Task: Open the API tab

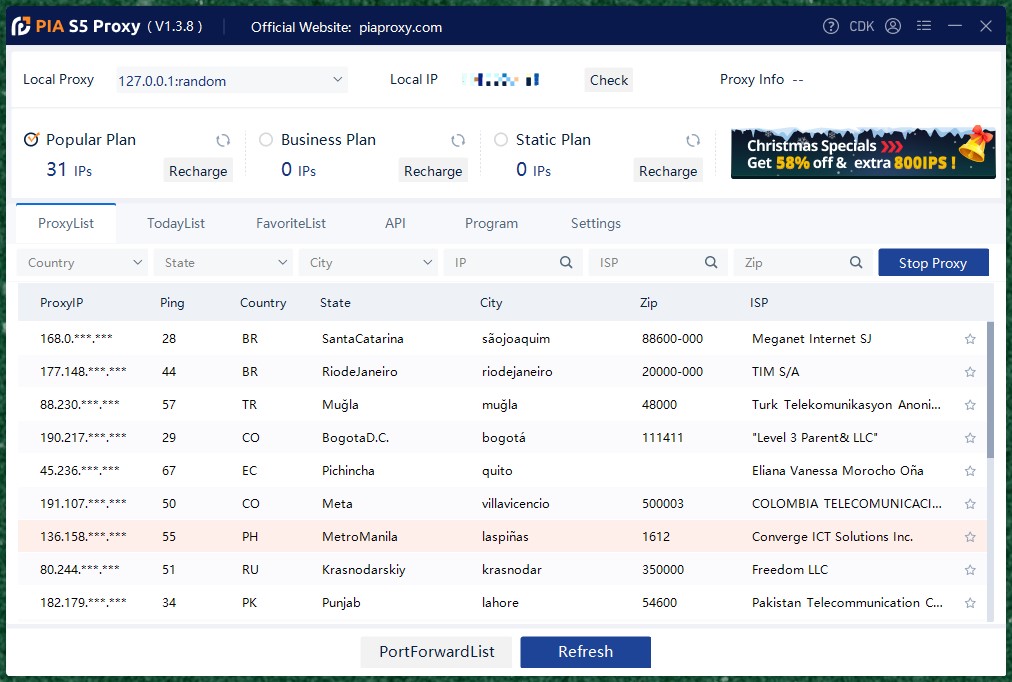Action: [395, 223]
